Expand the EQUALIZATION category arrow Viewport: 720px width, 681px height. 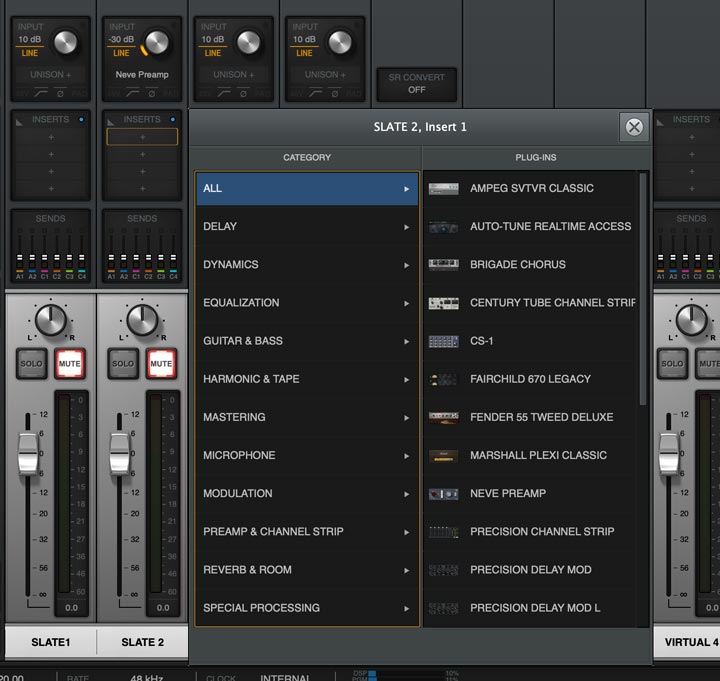(406, 304)
